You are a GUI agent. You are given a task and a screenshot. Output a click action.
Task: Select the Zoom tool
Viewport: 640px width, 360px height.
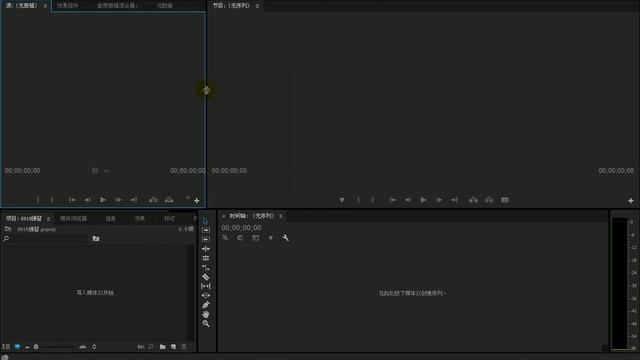[x=206, y=324]
